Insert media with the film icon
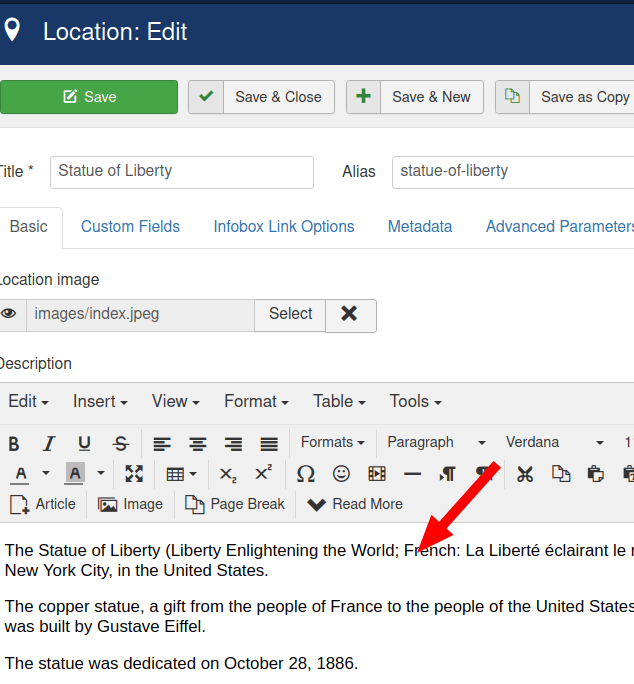The image size is (634, 684). click(x=377, y=474)
